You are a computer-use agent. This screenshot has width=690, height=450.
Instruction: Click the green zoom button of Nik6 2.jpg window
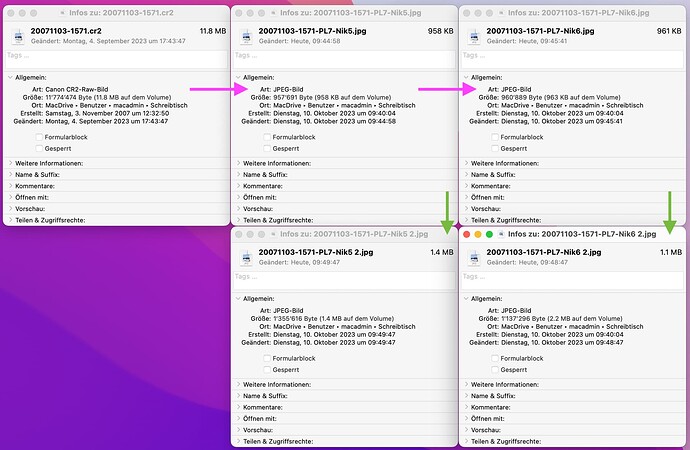click(x=489, y=234)
